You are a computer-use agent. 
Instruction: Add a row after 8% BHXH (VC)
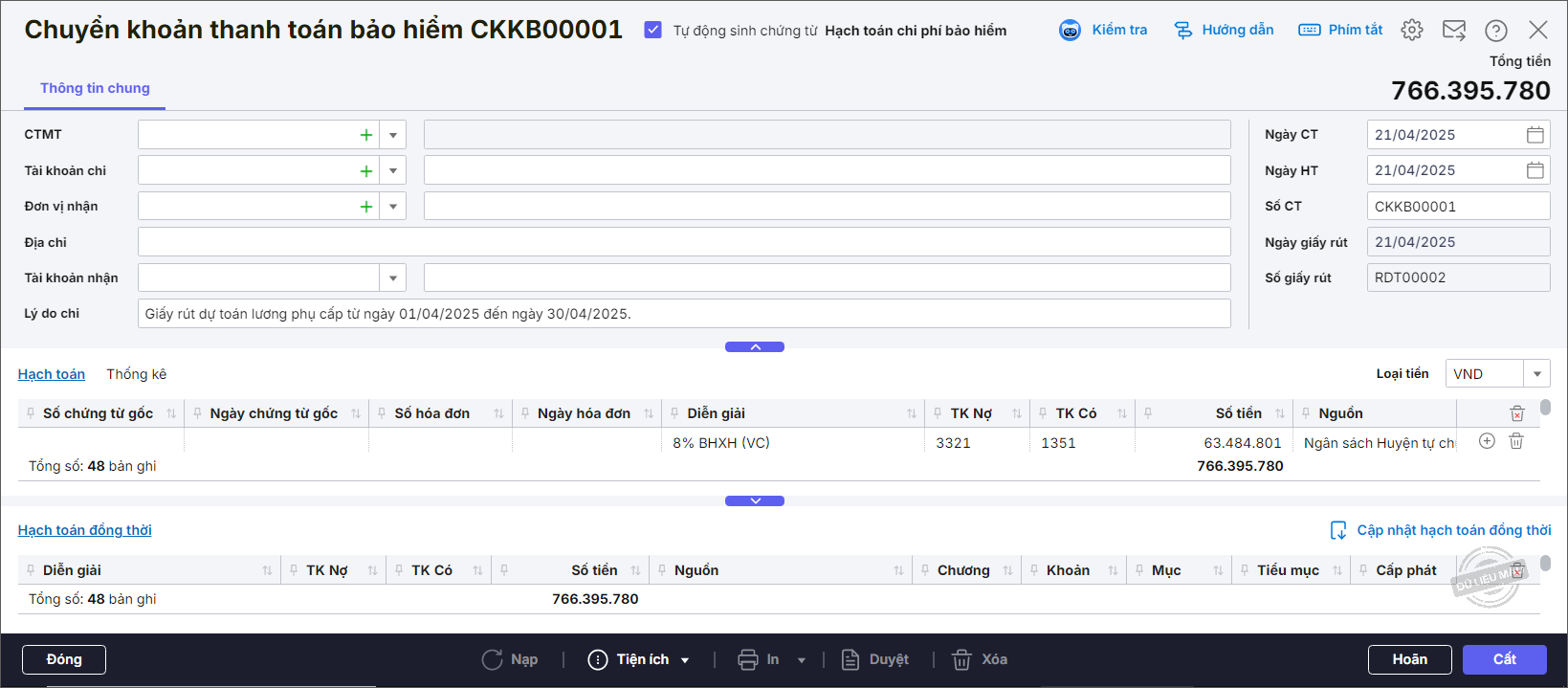tap(1487, 441)
